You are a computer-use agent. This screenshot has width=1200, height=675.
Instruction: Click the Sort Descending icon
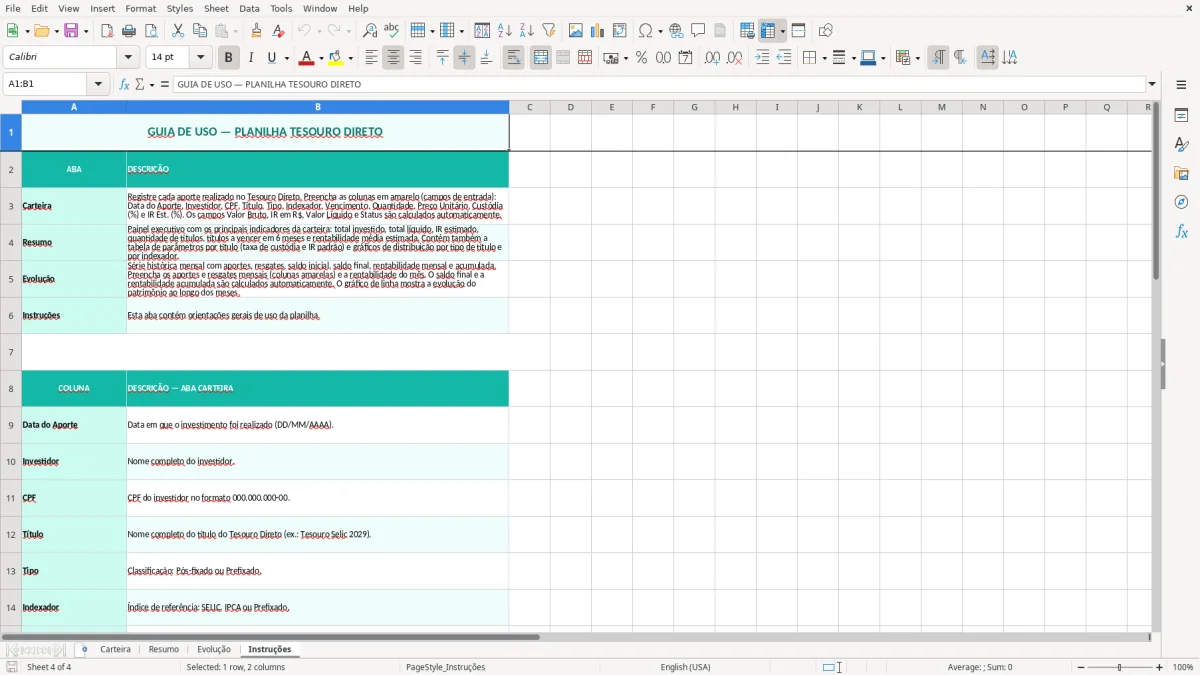tap(527, 31)
